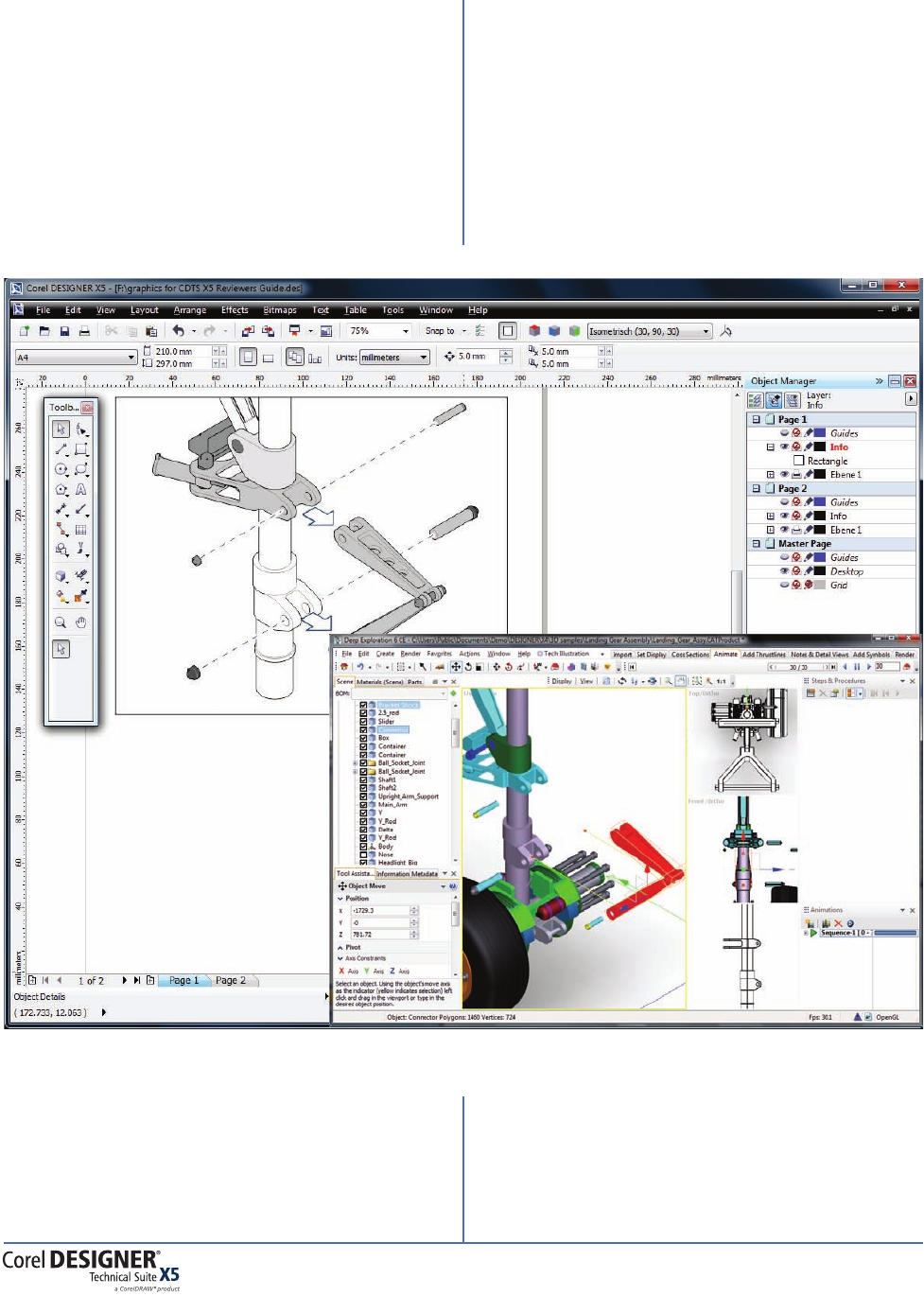Open the Isometrisch (30, 90, 30) projection dropdown
924x1296 pixels.
coord(706,331)
